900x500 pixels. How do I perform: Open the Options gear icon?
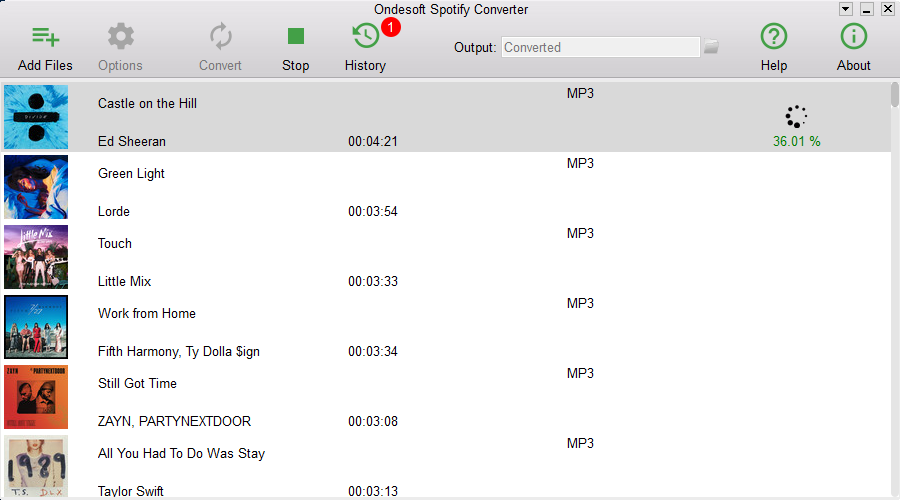pos(121,37)
